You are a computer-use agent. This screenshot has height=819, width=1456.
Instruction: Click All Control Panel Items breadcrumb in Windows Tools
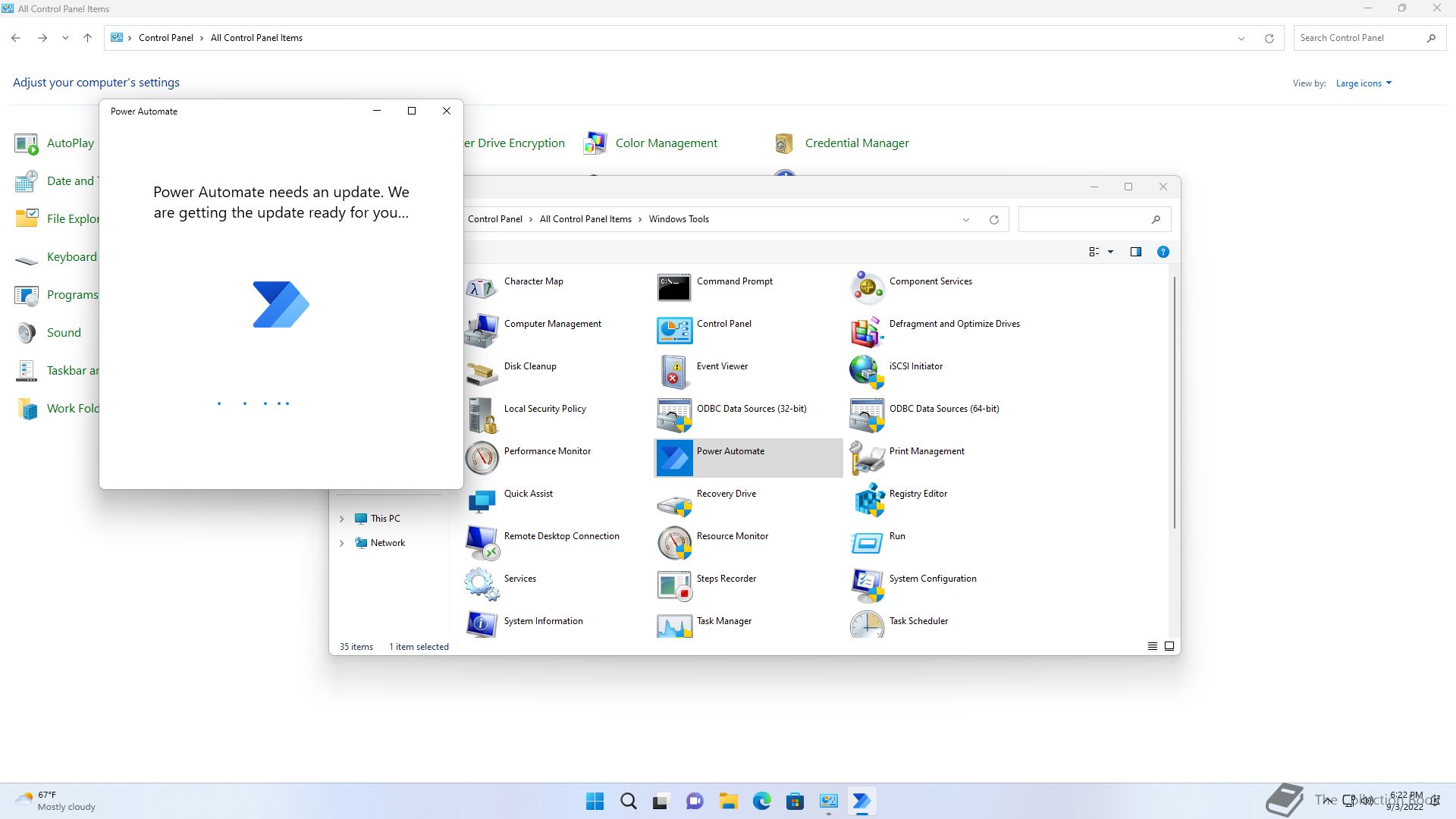[x=585, y=219]
